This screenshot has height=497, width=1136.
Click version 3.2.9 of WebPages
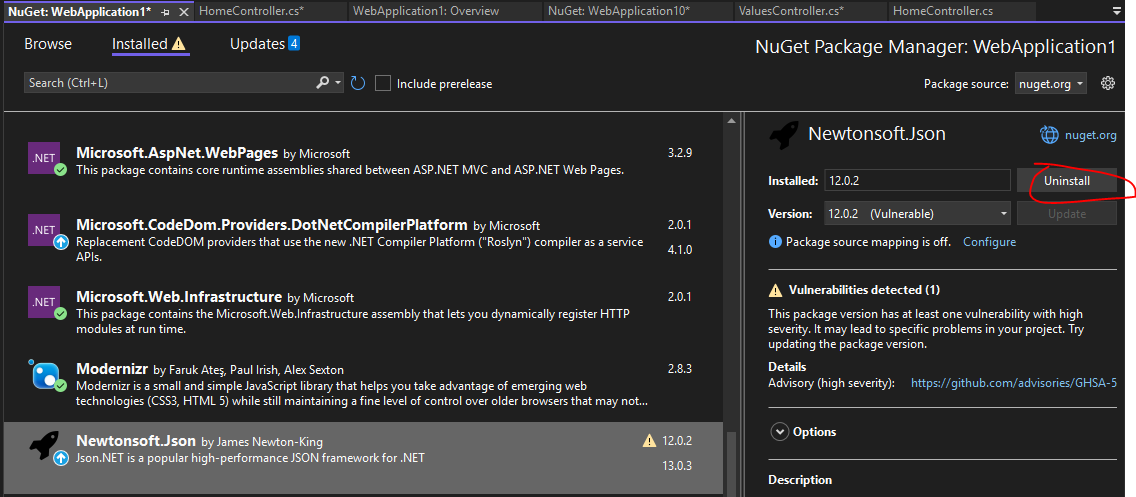(x=680, y=154)
